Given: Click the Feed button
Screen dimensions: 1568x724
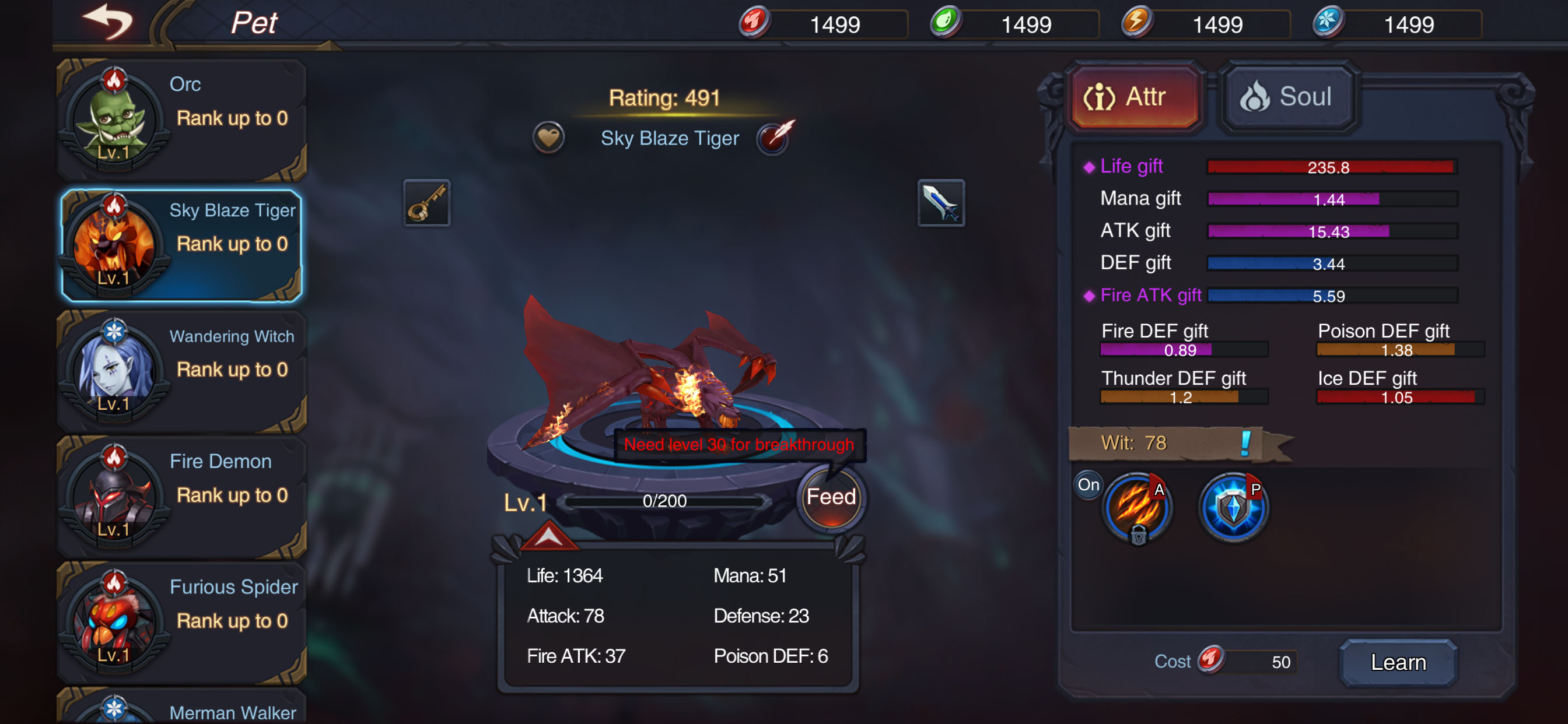Looking at the screenshot, I should tap(831, 498).
